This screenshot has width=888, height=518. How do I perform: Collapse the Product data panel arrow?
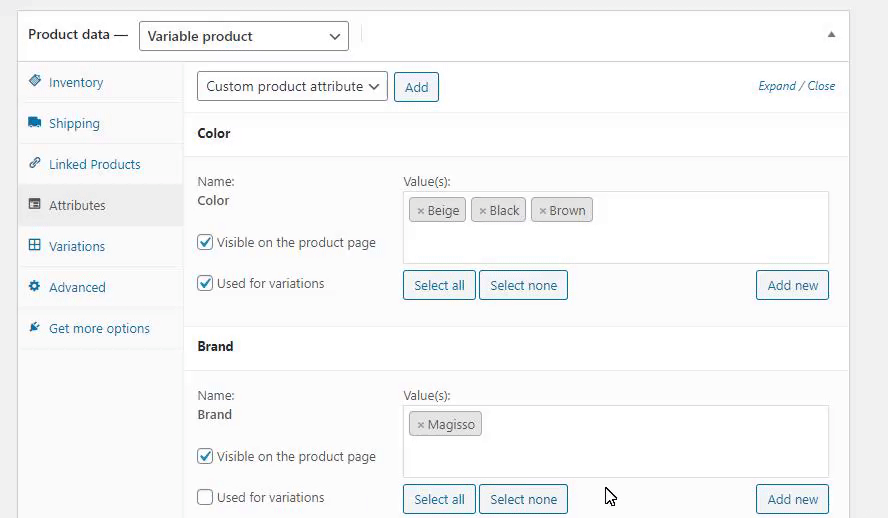pyautogui.click(x=831, y=35)
